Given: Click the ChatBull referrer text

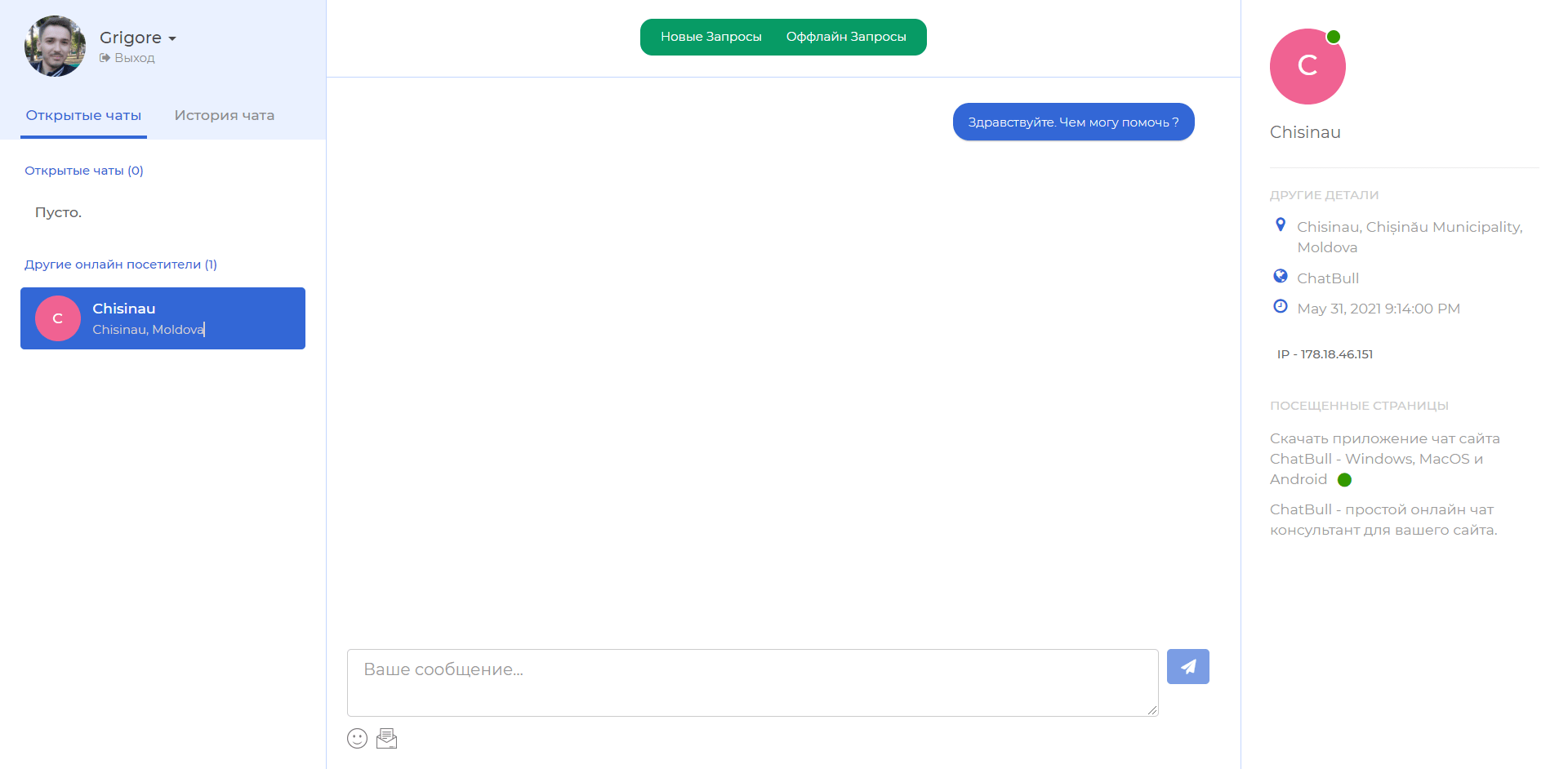Looking at the screenshot, I should [1328, 278].
